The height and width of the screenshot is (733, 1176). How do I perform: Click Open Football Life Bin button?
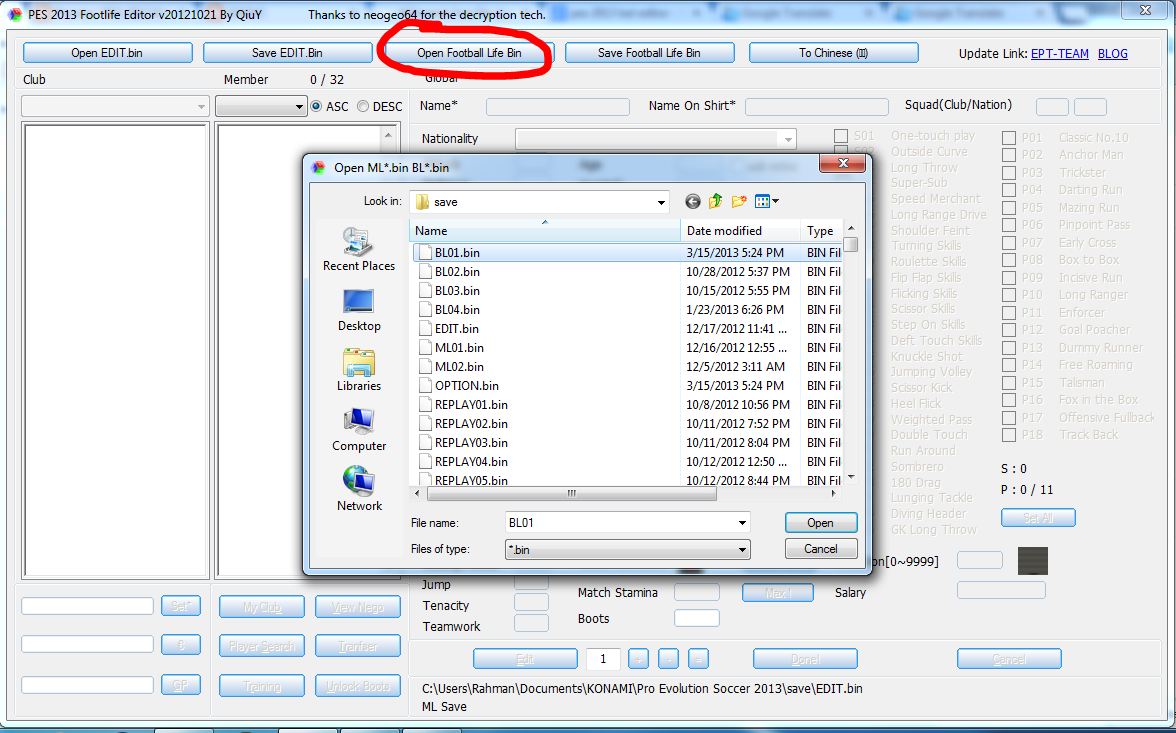[x=469, y=53]
